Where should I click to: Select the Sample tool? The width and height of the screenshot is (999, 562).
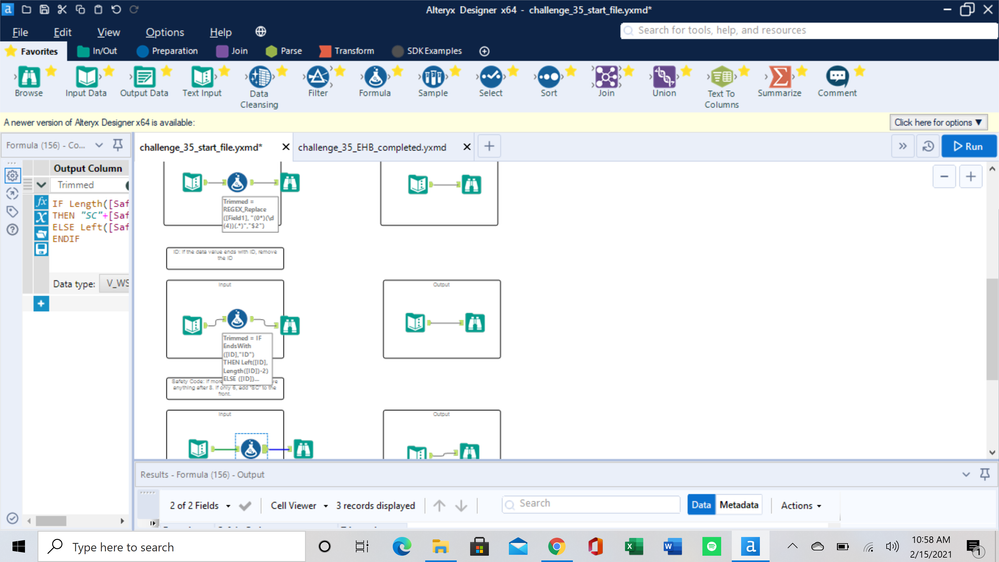[x=433, y=78]
